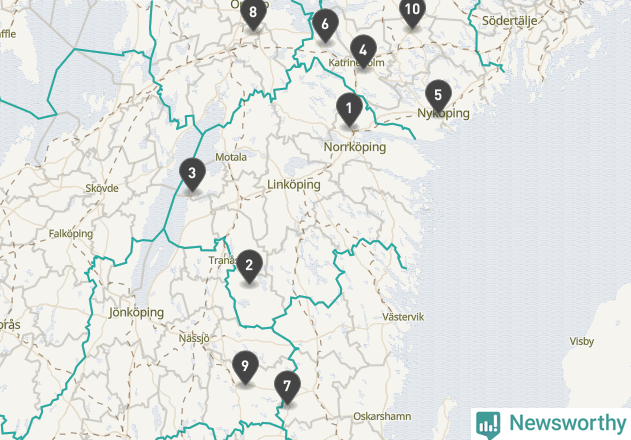The image size is (631, 440).
Task: Click the Norrköping city label
Action: (355, 147)
